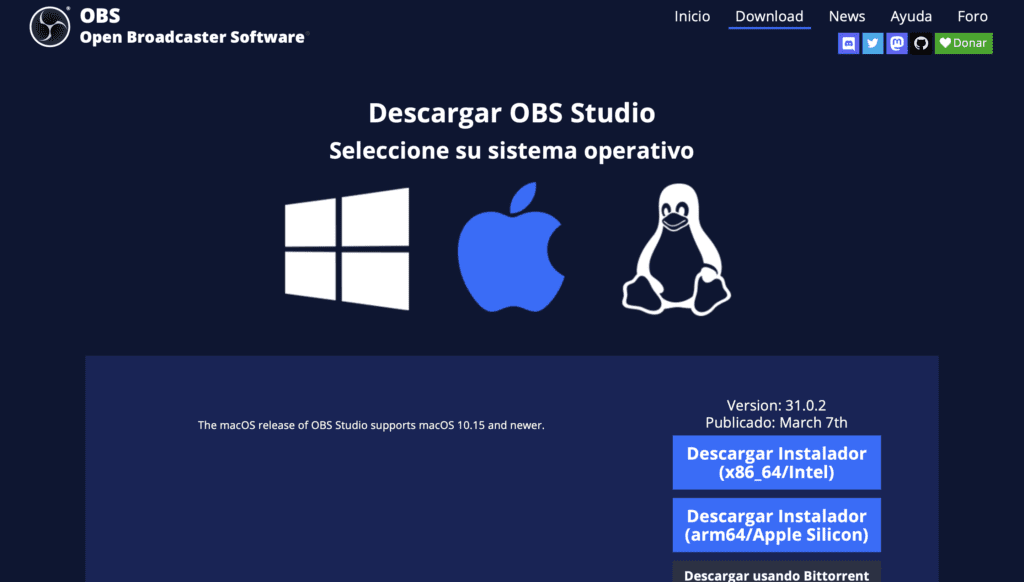Viewport: 1024px width, 582px height.
Task: Click Descargar Instalador (arm64/Apple Silicon) button
Action: tap(776, 525)
